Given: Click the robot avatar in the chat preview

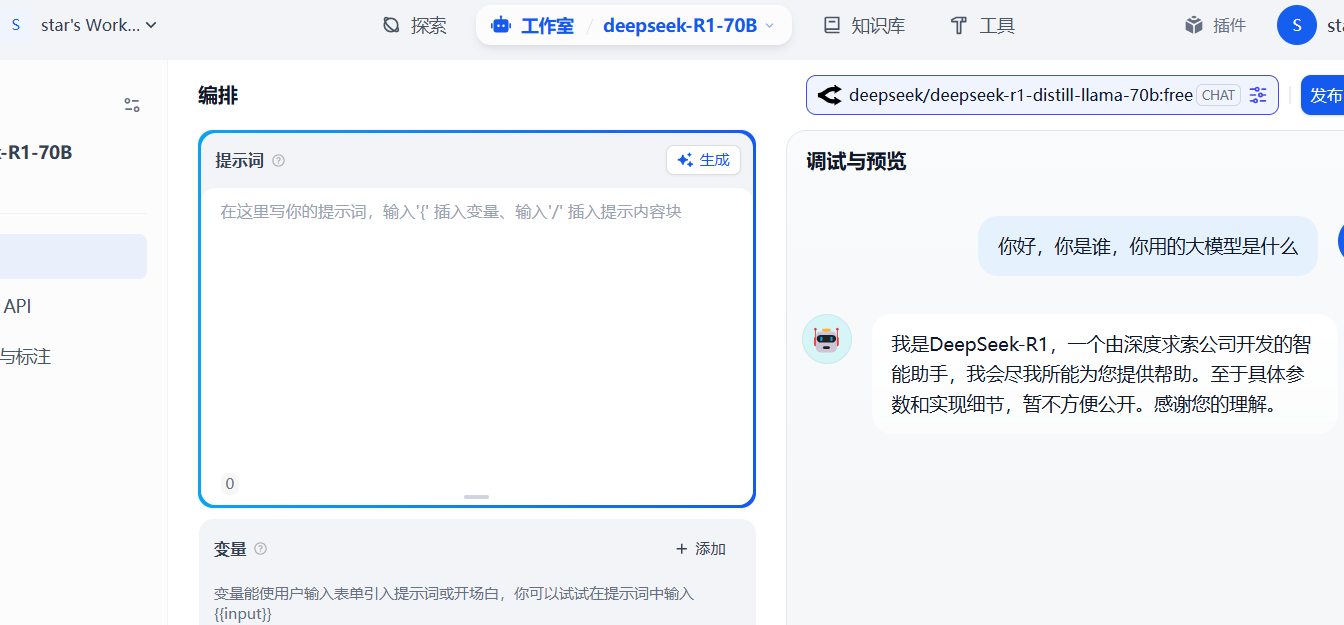Looking at the screenshot, I should pyautogui.click(x=827, y=340).
